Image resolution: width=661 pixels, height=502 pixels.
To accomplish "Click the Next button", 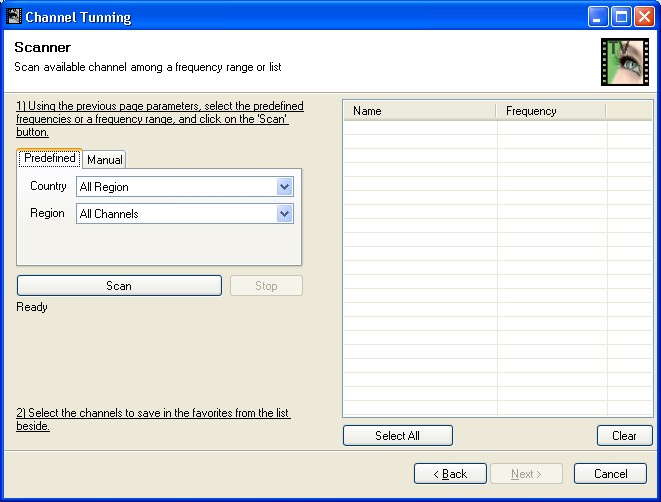I will (x=526, y=474).
